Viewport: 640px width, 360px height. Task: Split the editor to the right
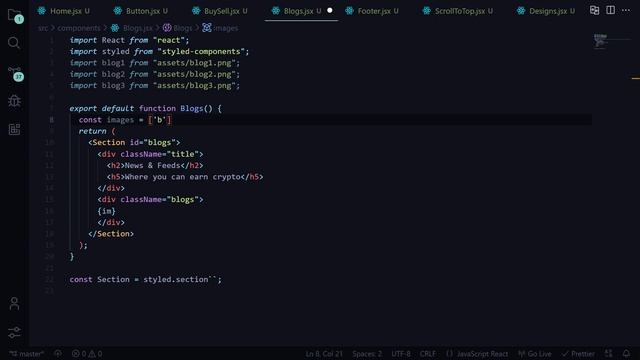coord(610,10)
